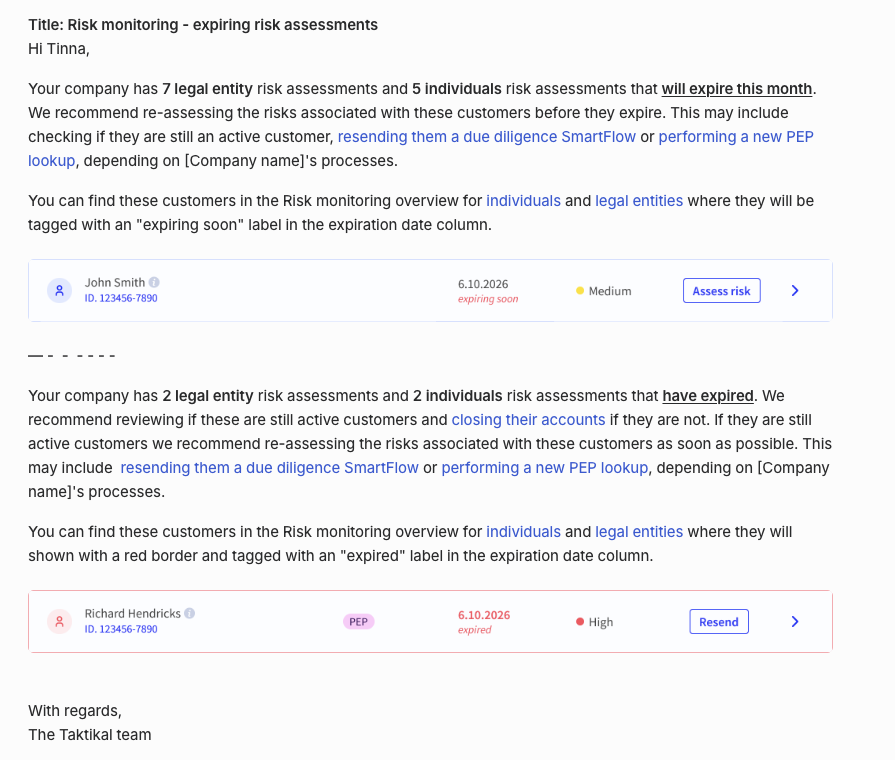Viewport: 895px width, 760px height.
Task: Click 'performing a new PEP lookup' in expired section
Action: 545,468
